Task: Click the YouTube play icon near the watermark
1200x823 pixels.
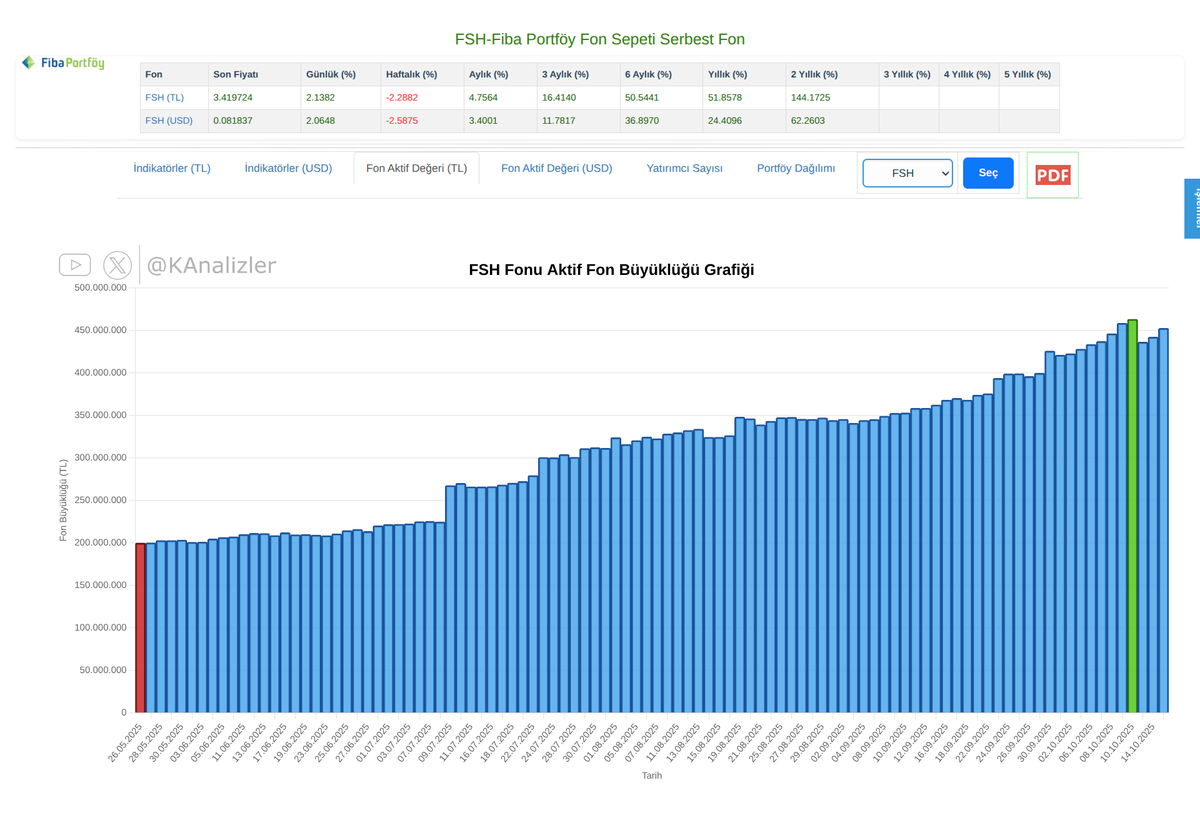Action: point(75,264)
